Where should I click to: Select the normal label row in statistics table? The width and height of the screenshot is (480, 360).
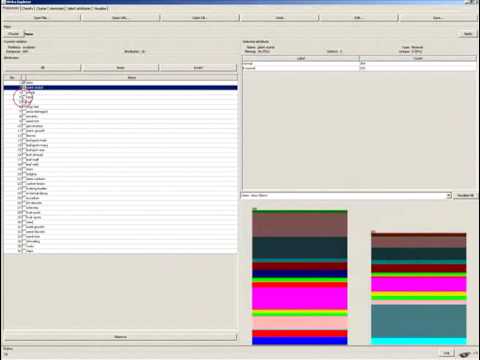pyautogui.click(x=359, y=63)
